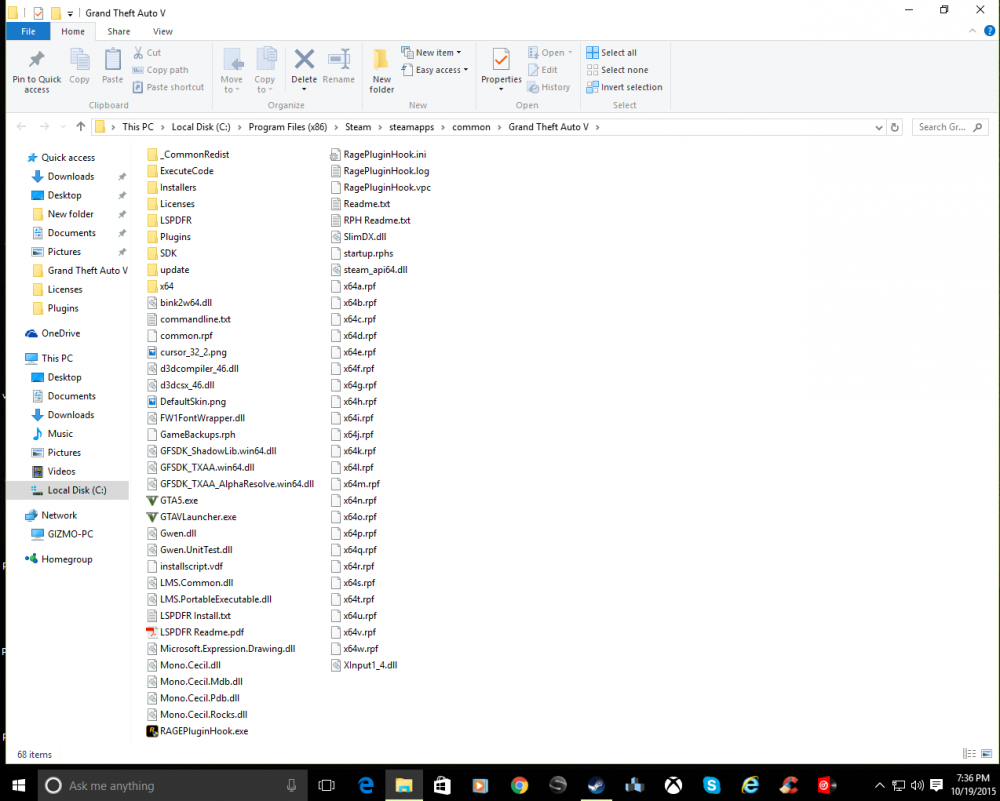Screen dimensions: 1000x801
Task: Click the Search Grand Theft Auto V box
Action: [950, 127]
